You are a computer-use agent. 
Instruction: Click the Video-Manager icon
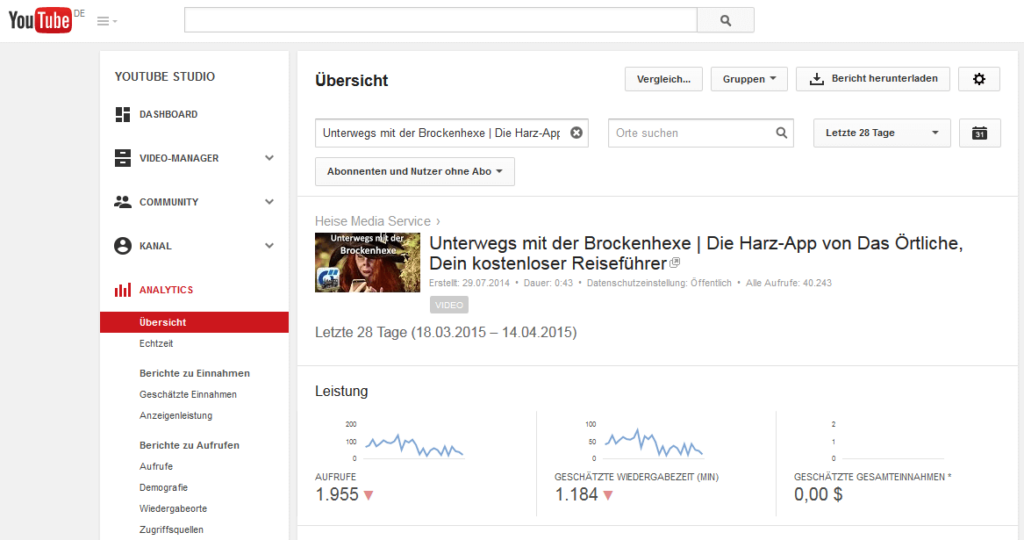[123, 158]
